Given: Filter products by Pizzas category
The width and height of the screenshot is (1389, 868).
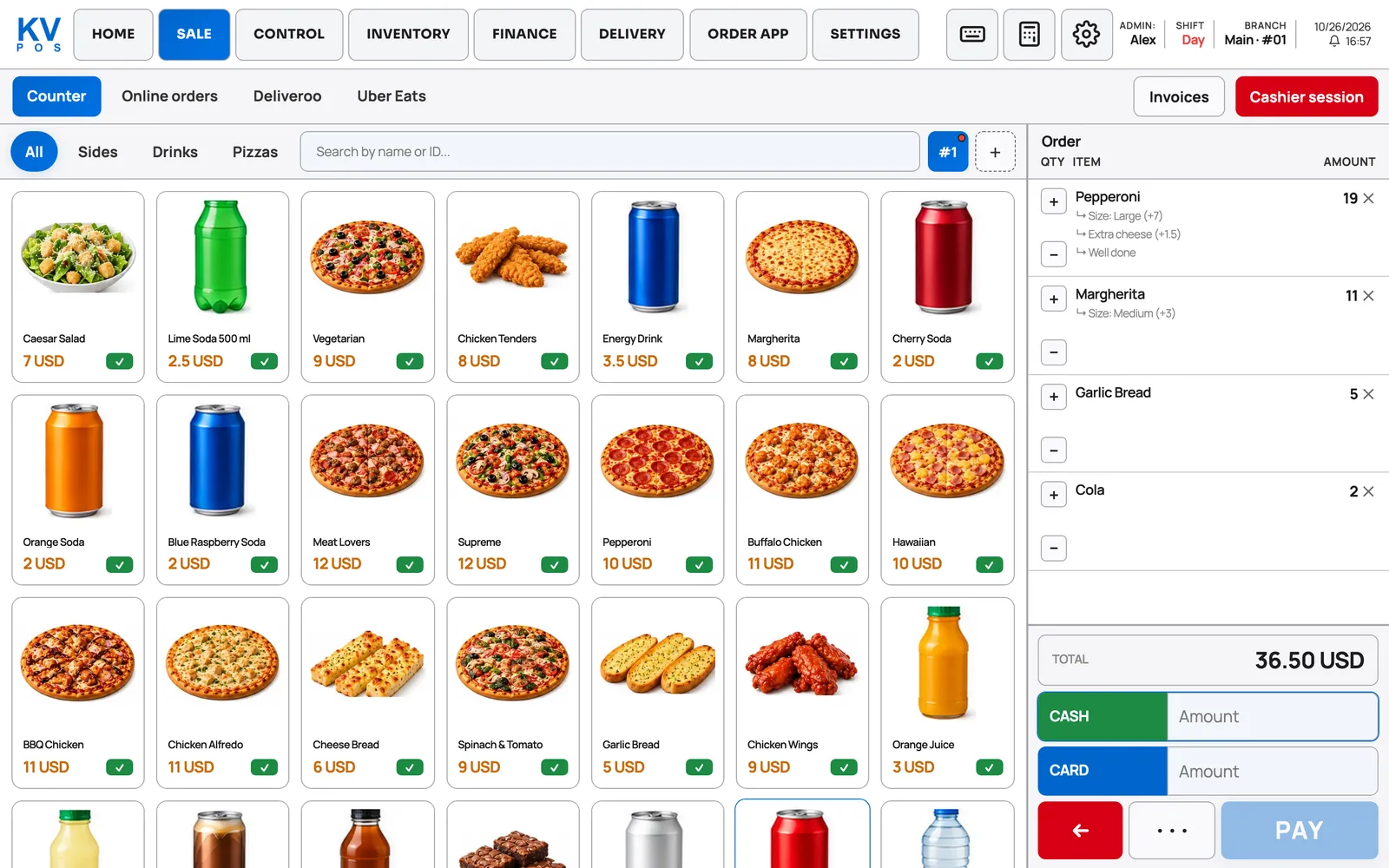Looking at the screenshot, I should [x=255, y=152].
